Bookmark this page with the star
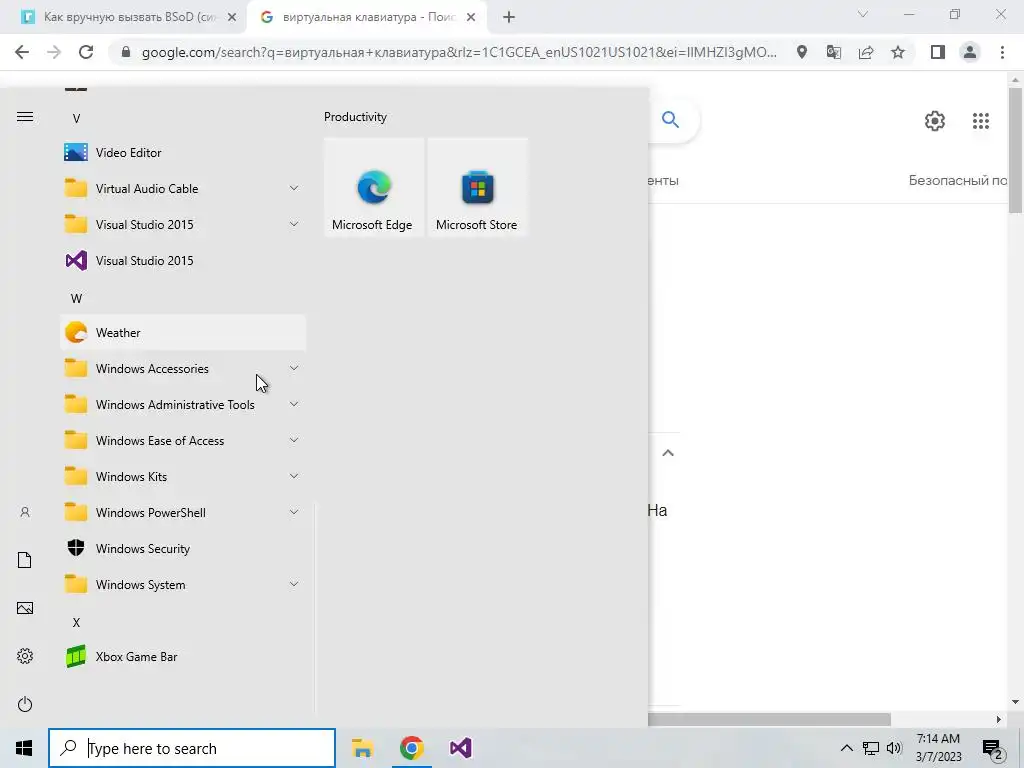Viewport: 1024px width, 768px height. (x=898, y=52)
